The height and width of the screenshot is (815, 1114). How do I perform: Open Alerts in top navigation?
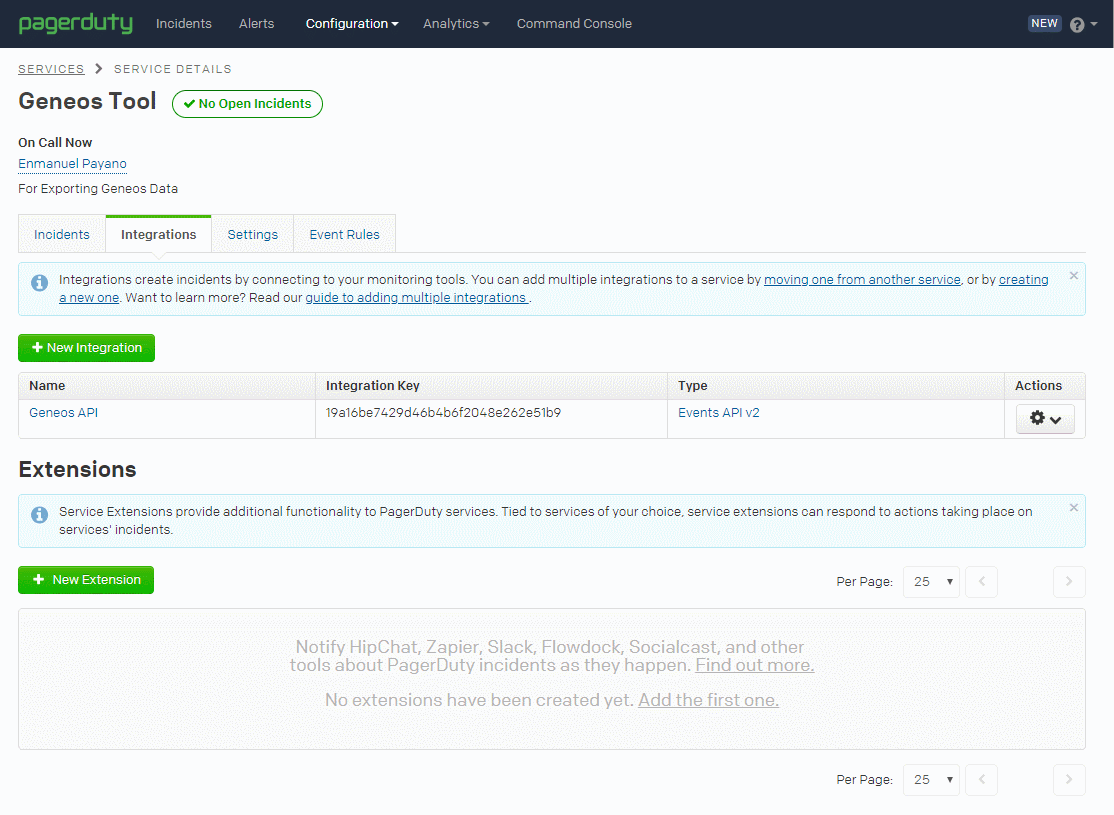pyautogui.click(x=256, y=23)
